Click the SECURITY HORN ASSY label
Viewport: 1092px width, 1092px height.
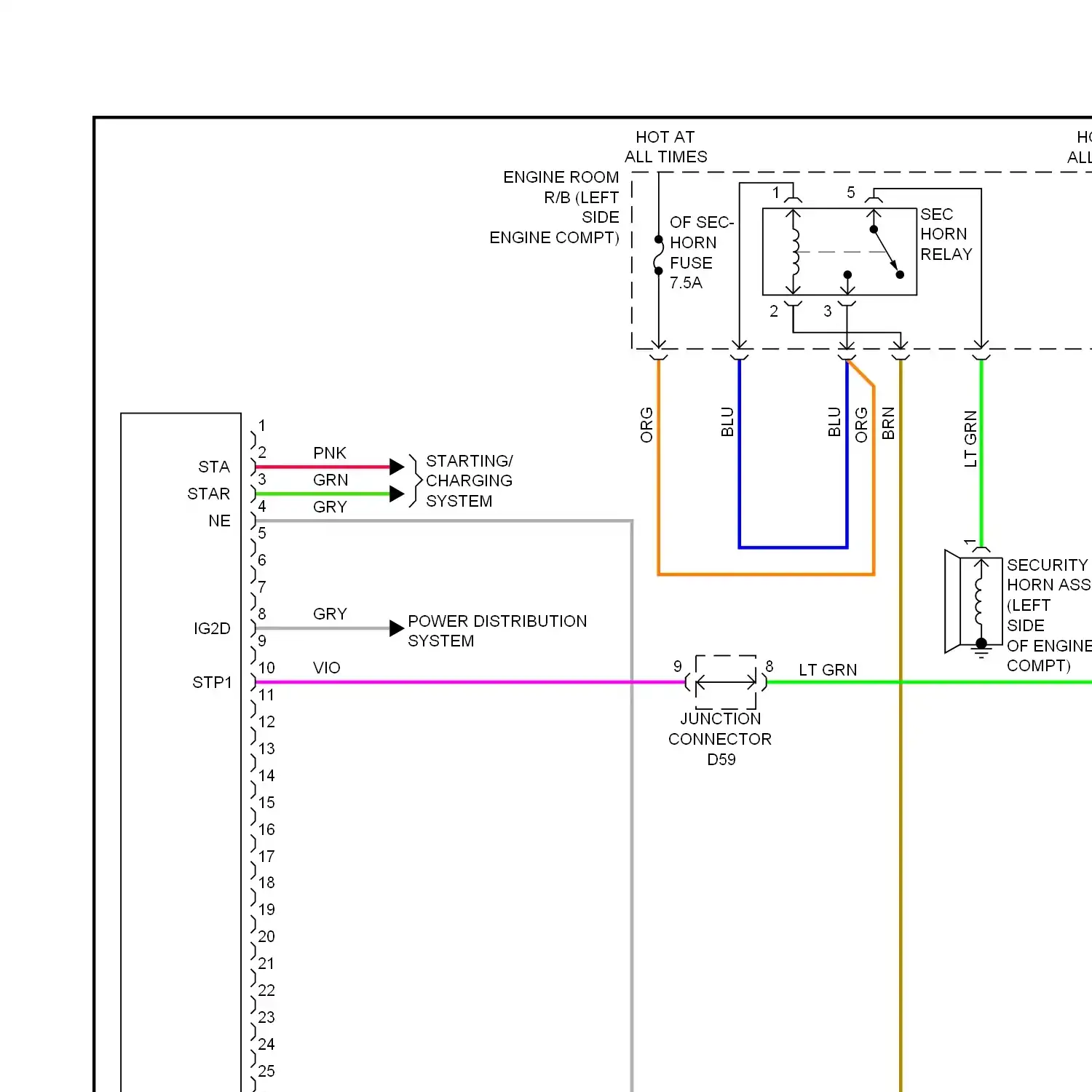click(x=1048, y=615)
